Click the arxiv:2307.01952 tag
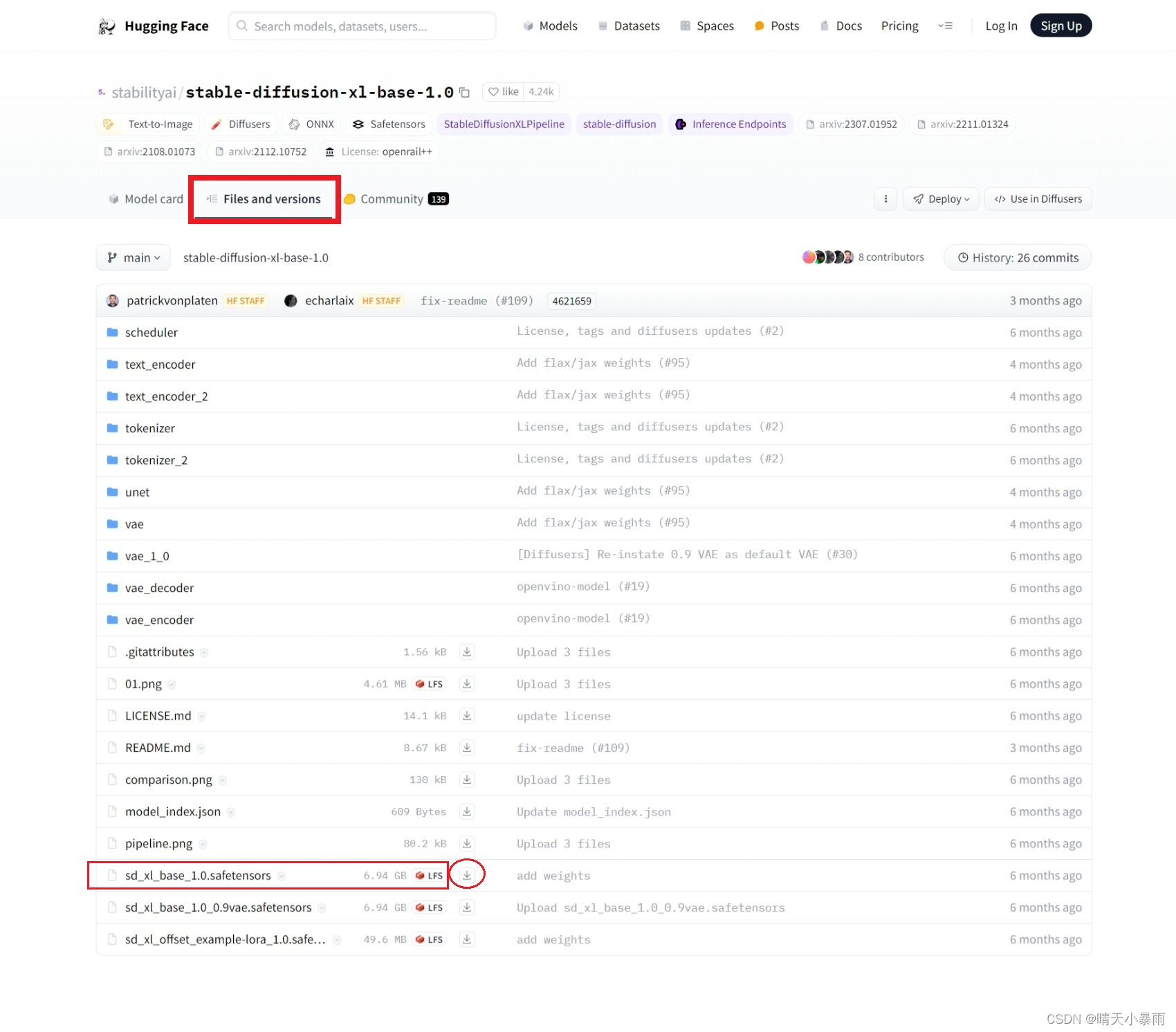1176x1032 pixels. pyautogui.click(x=851, y=125)
